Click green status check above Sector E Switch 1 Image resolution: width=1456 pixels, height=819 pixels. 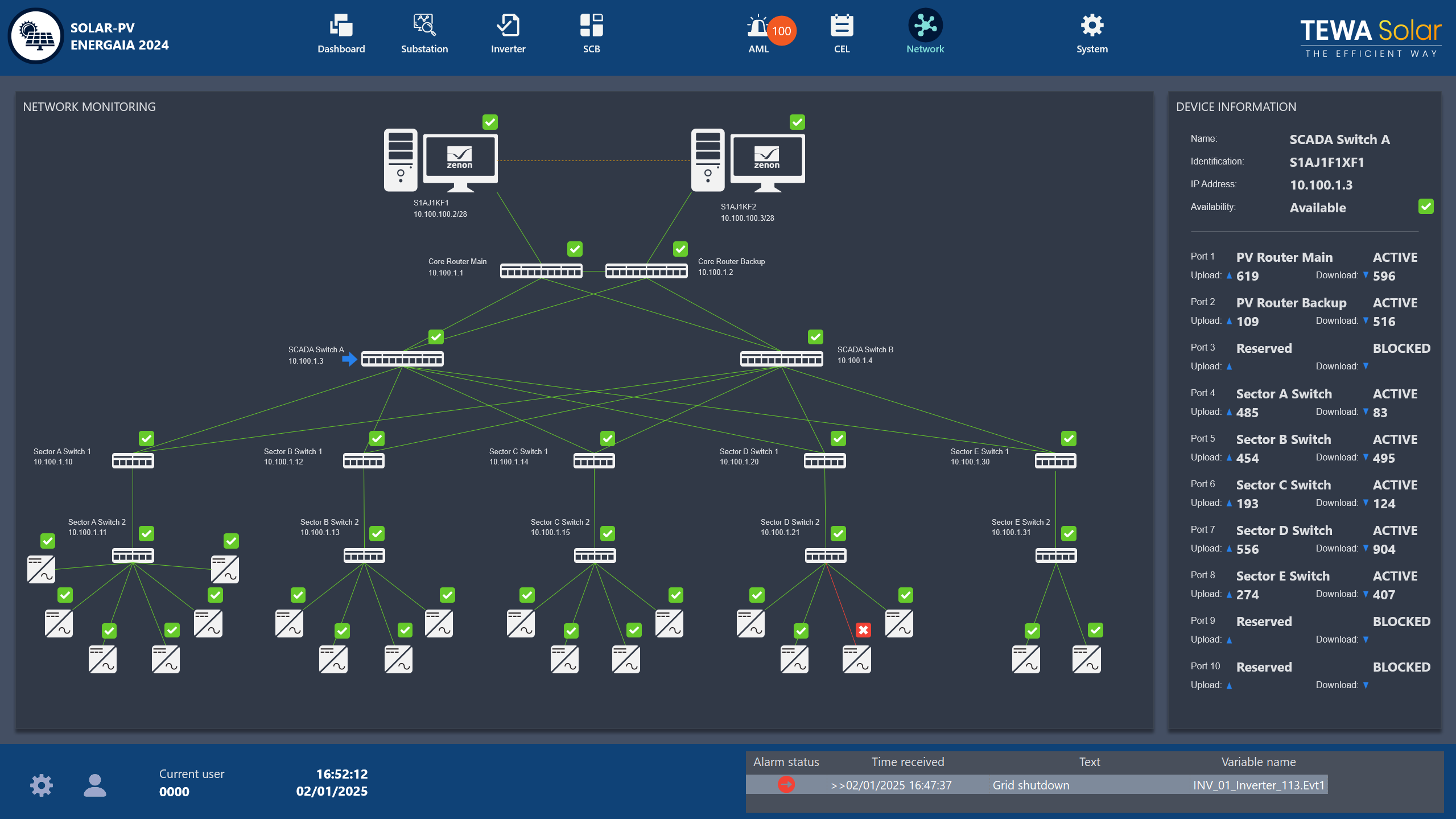click(x=1068, y=438)
